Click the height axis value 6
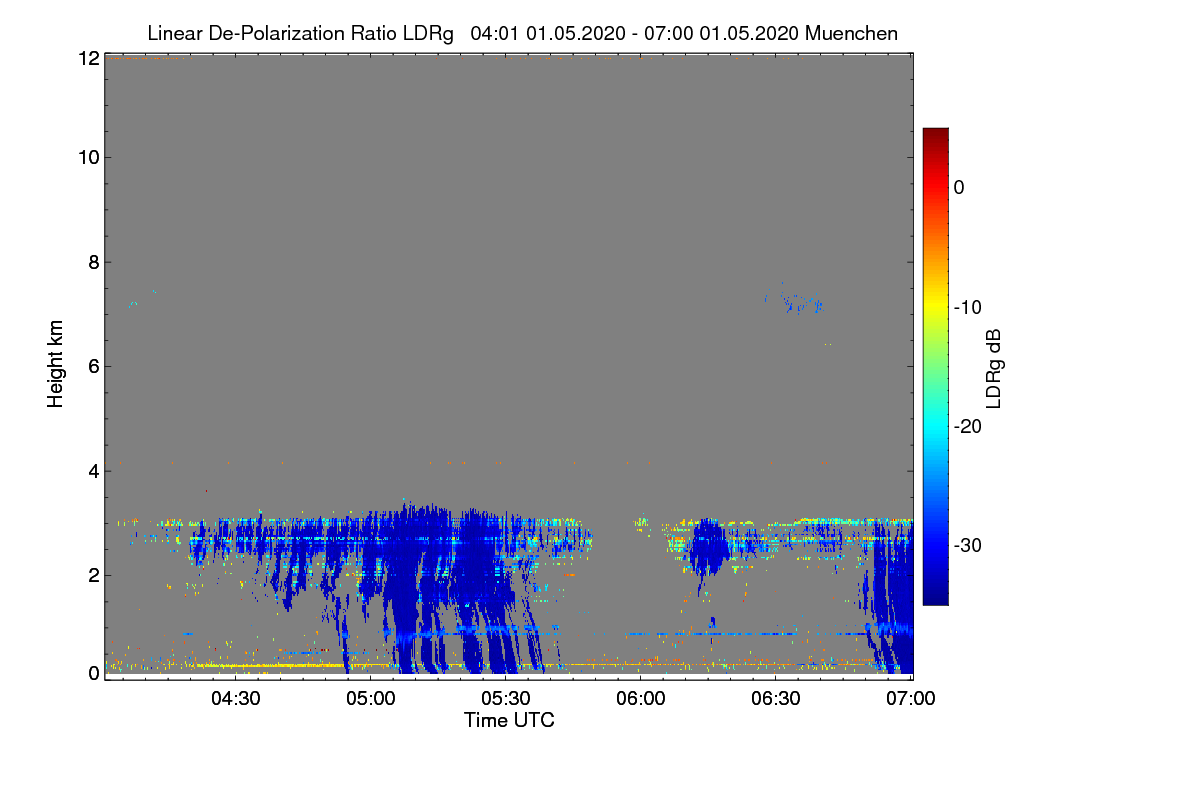Viewport: 1200px width, 800px height. tap(92, 366)
